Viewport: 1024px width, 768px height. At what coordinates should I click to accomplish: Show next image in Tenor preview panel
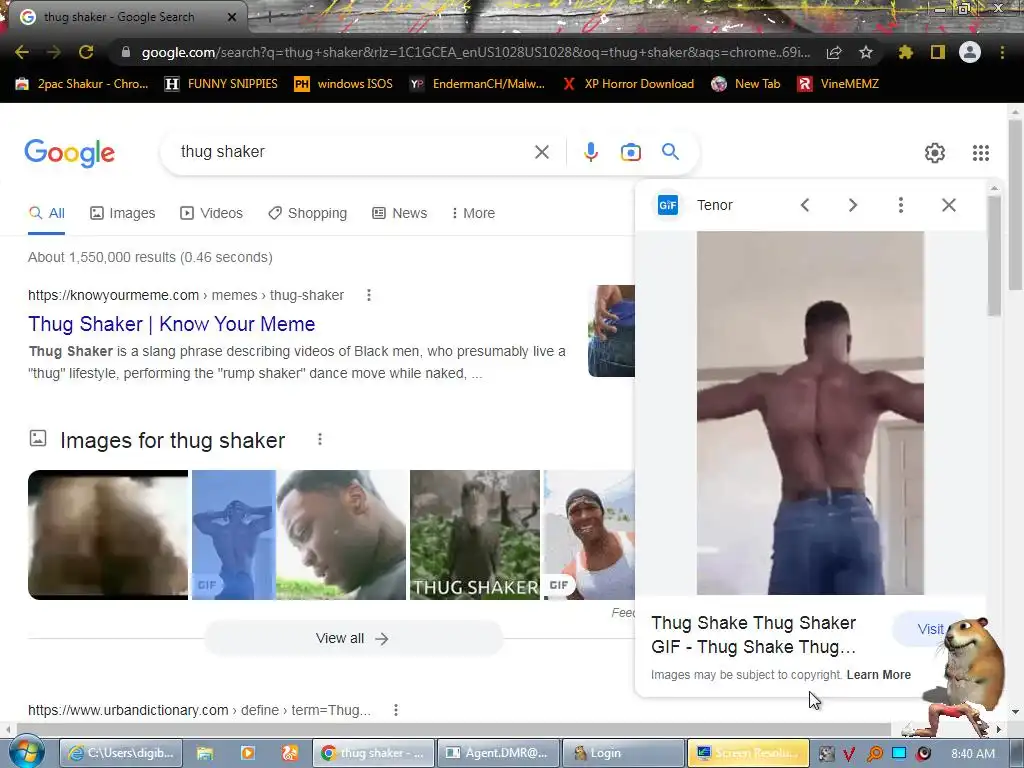(853, 205)
